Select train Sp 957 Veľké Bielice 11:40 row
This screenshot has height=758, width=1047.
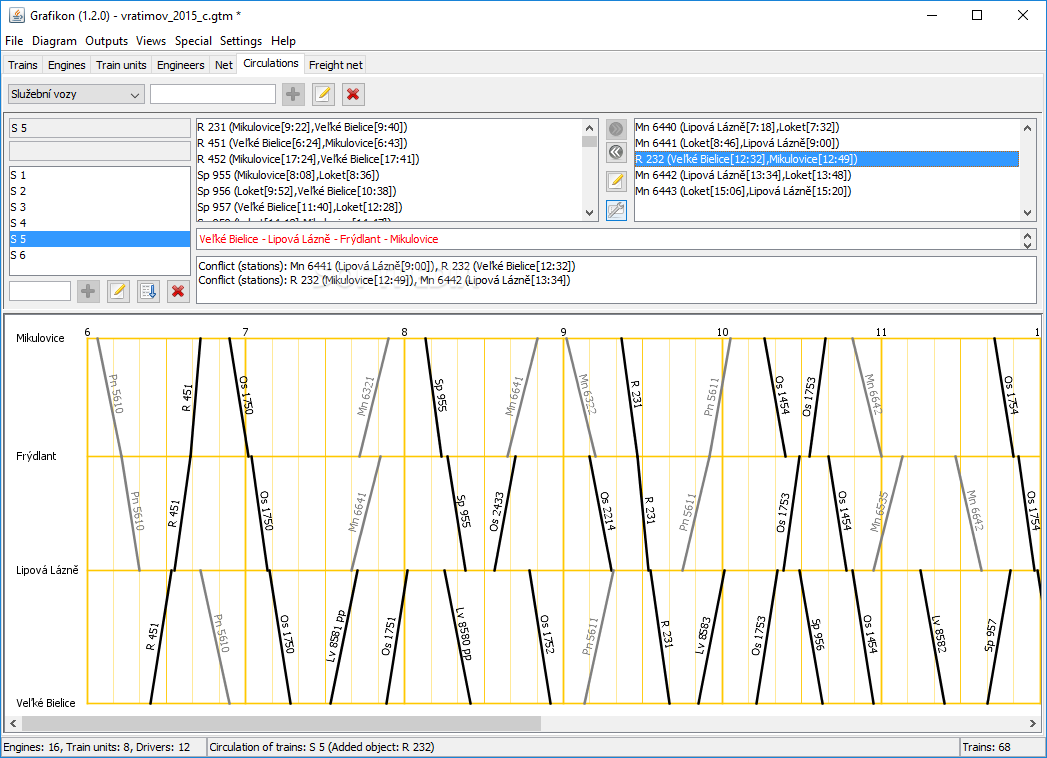(389, 207)
